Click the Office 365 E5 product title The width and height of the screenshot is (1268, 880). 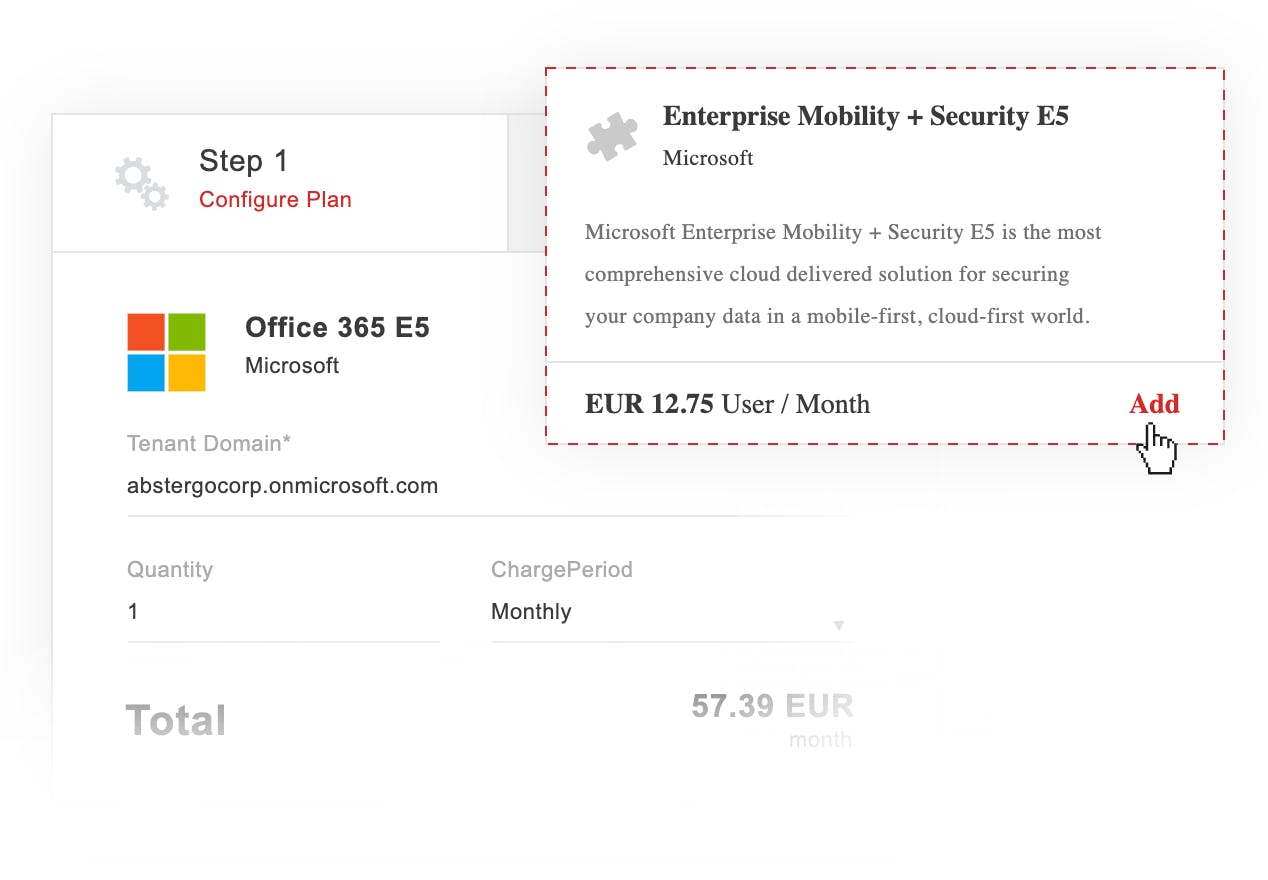[337, 328]
